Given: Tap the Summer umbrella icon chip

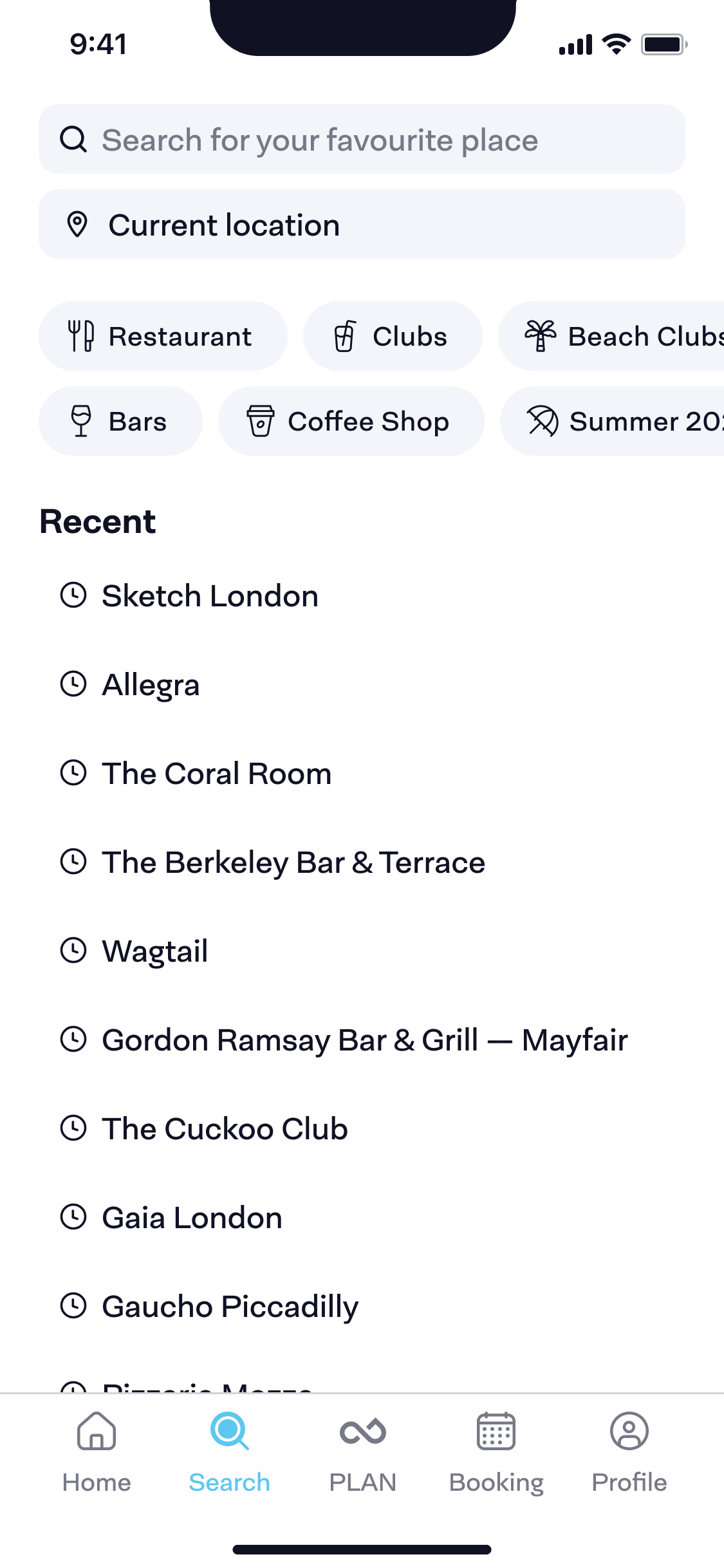Looking at the screenshot, I should pos(543,421).
